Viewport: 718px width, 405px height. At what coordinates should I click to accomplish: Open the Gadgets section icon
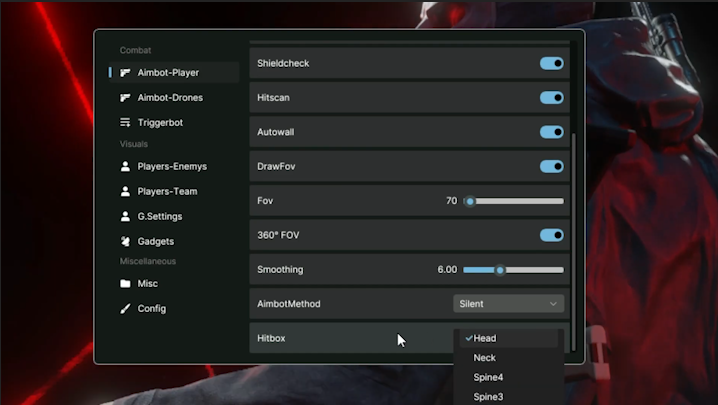pyautogui.click(x=126, y=241)
